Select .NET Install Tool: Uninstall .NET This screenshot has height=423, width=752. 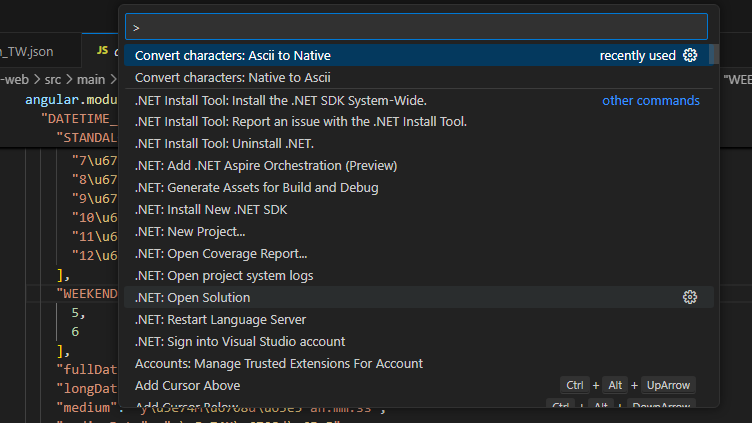coord(419,144)
